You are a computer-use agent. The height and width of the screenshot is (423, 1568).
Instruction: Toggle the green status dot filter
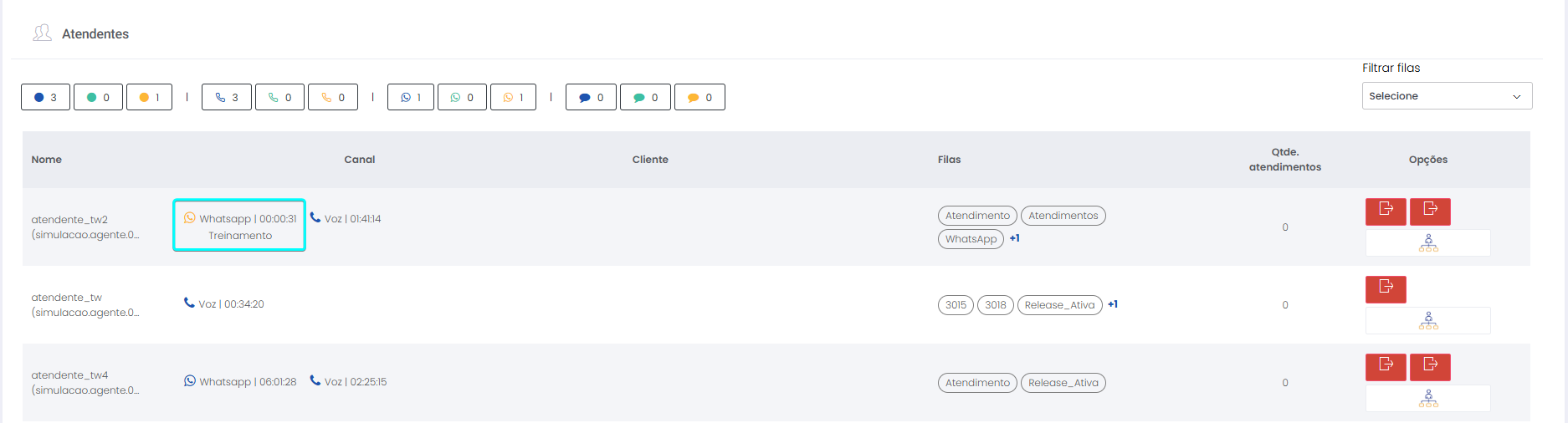click(98, 97)
